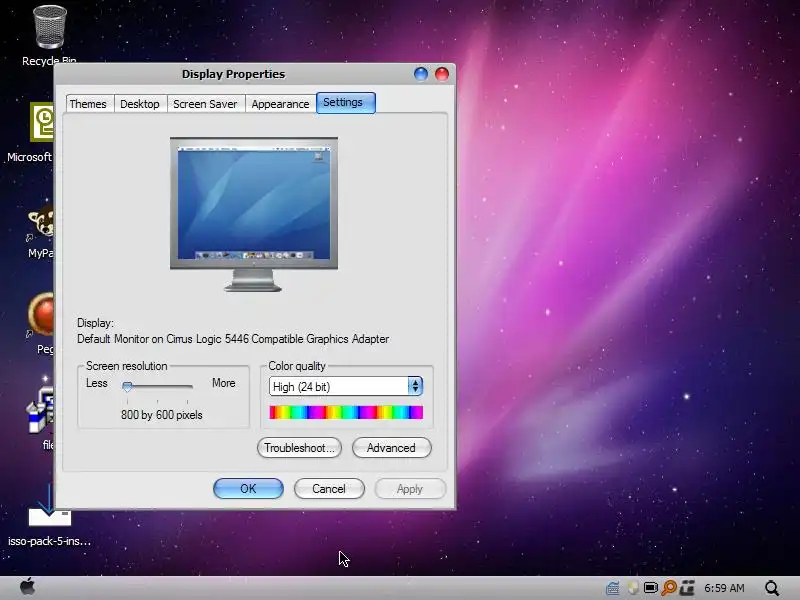Click the screen resolution slider handle

click(128, 386)
